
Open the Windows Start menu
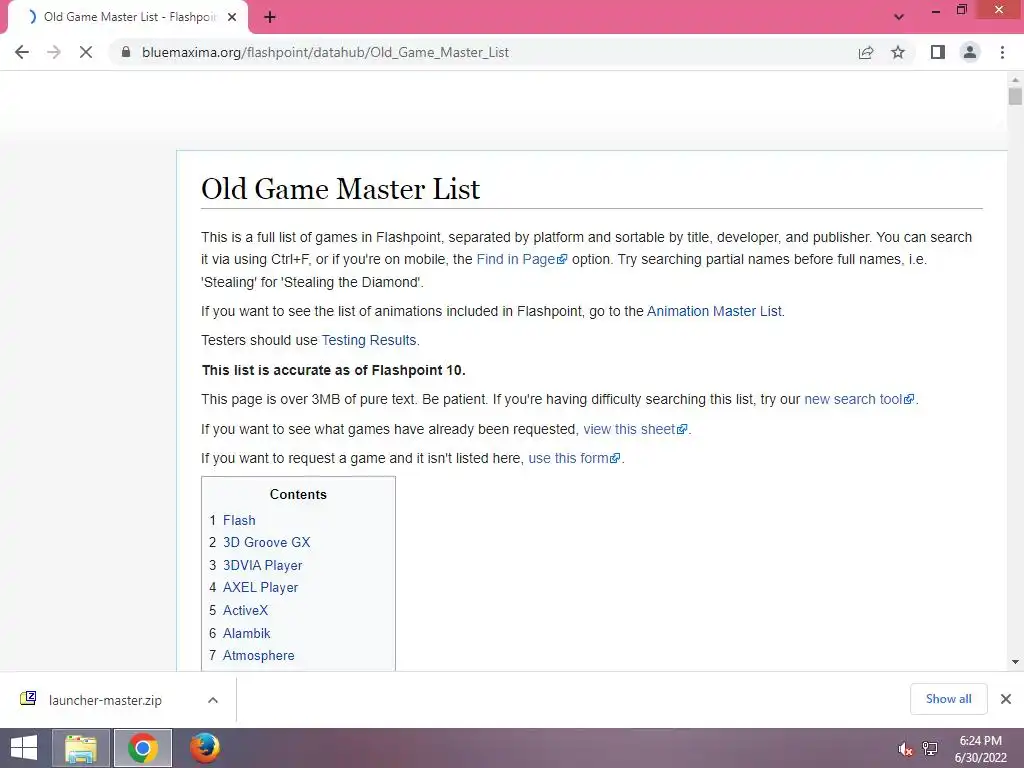click(x=24, y=748)
